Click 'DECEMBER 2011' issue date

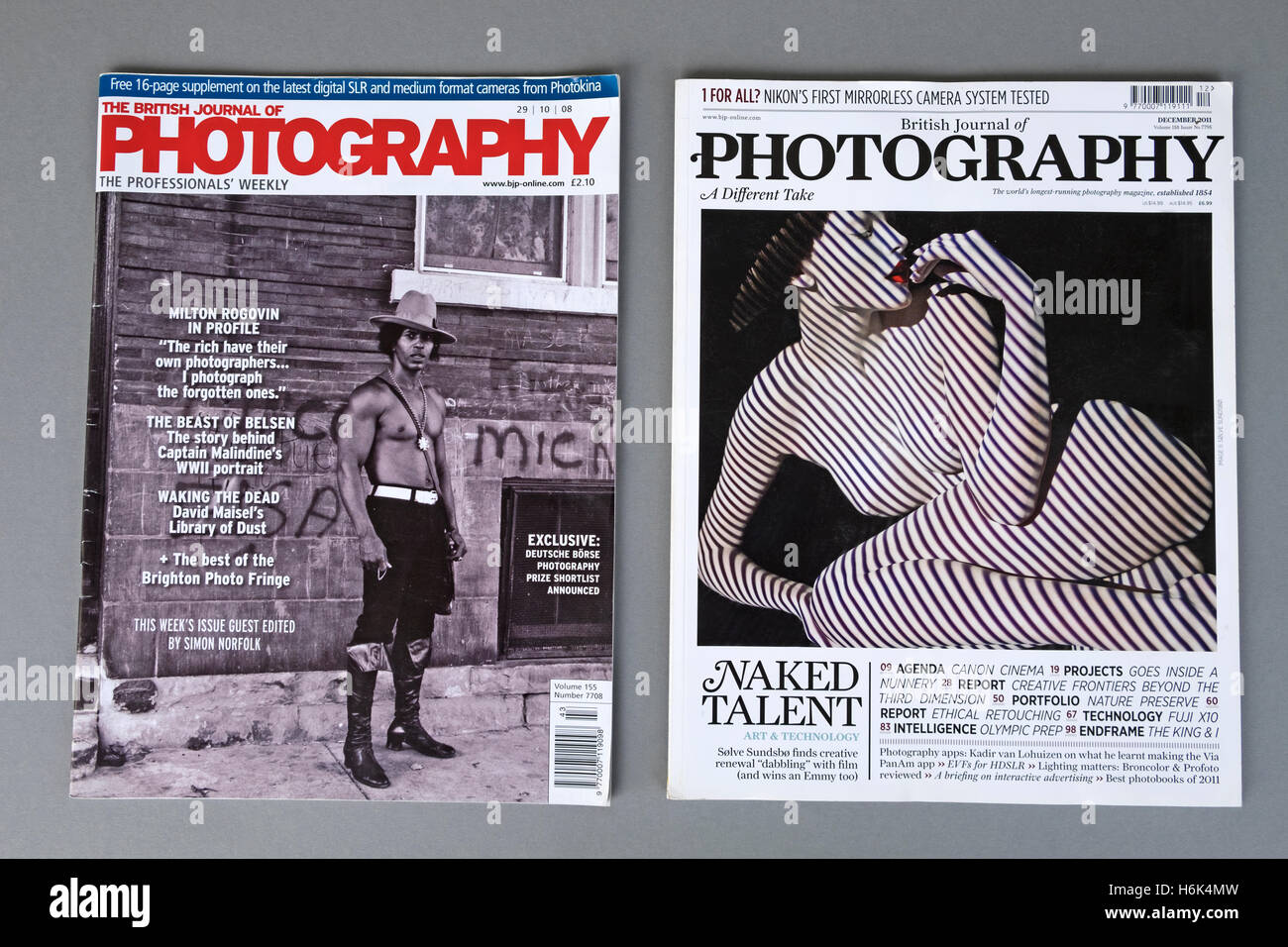(1186, 120)
